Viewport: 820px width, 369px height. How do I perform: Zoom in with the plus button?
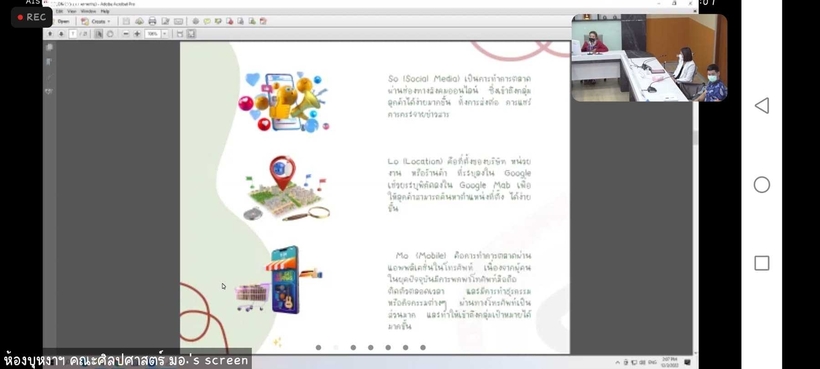click(x=137, y=34)
